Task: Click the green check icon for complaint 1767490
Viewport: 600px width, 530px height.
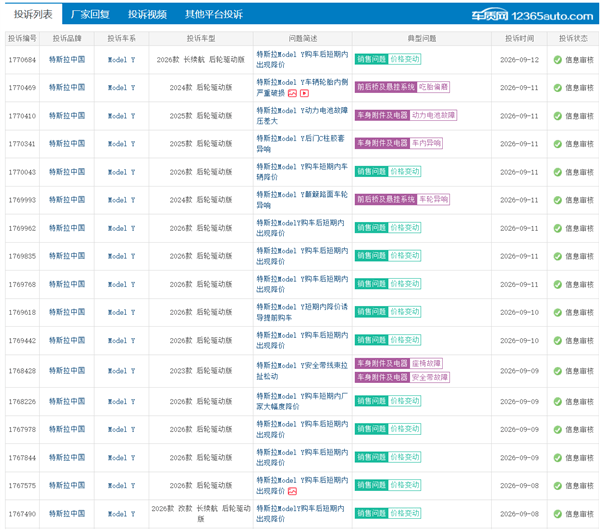Action: 558,514
